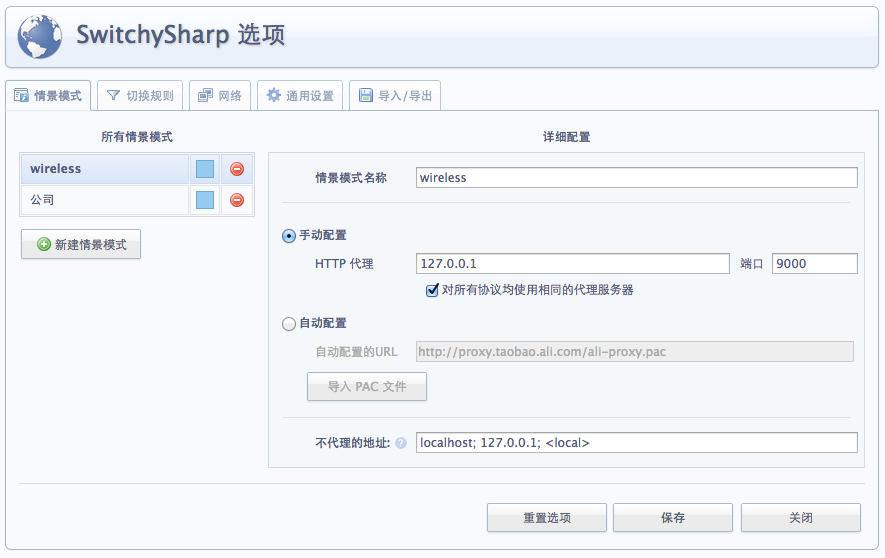Click the 导入 PAC 文件 button

click(x=367, y=386)
